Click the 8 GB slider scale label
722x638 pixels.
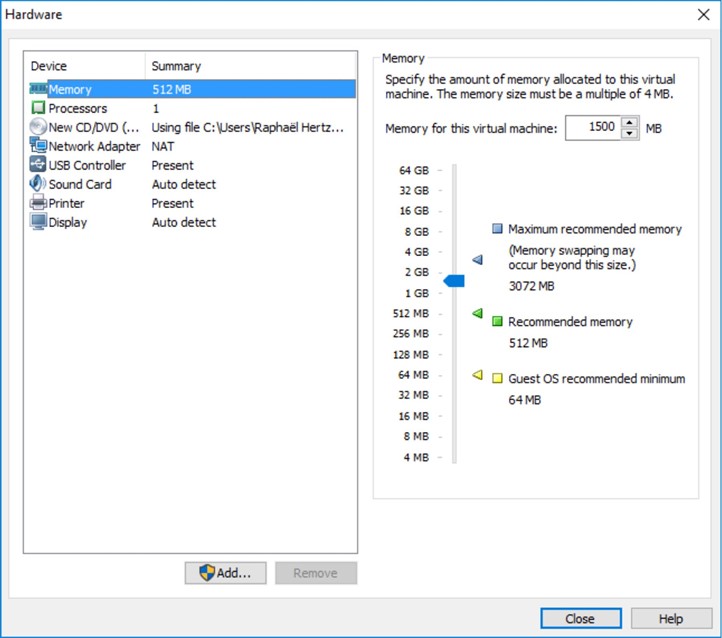tap(417, 232)
